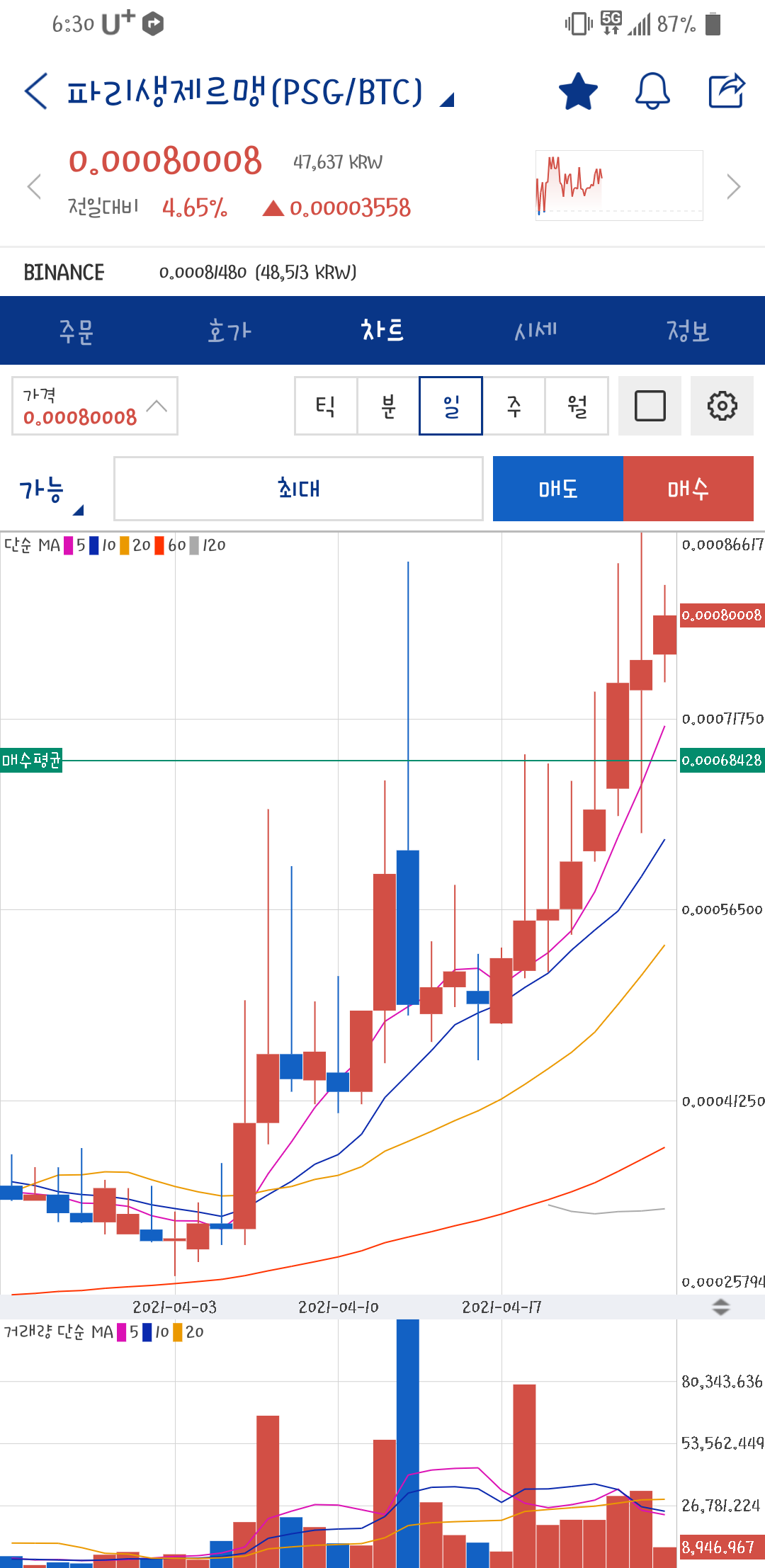Select 주 chart interval
The width and height of the screenshot is (765, 1568).
click(514, 406)
